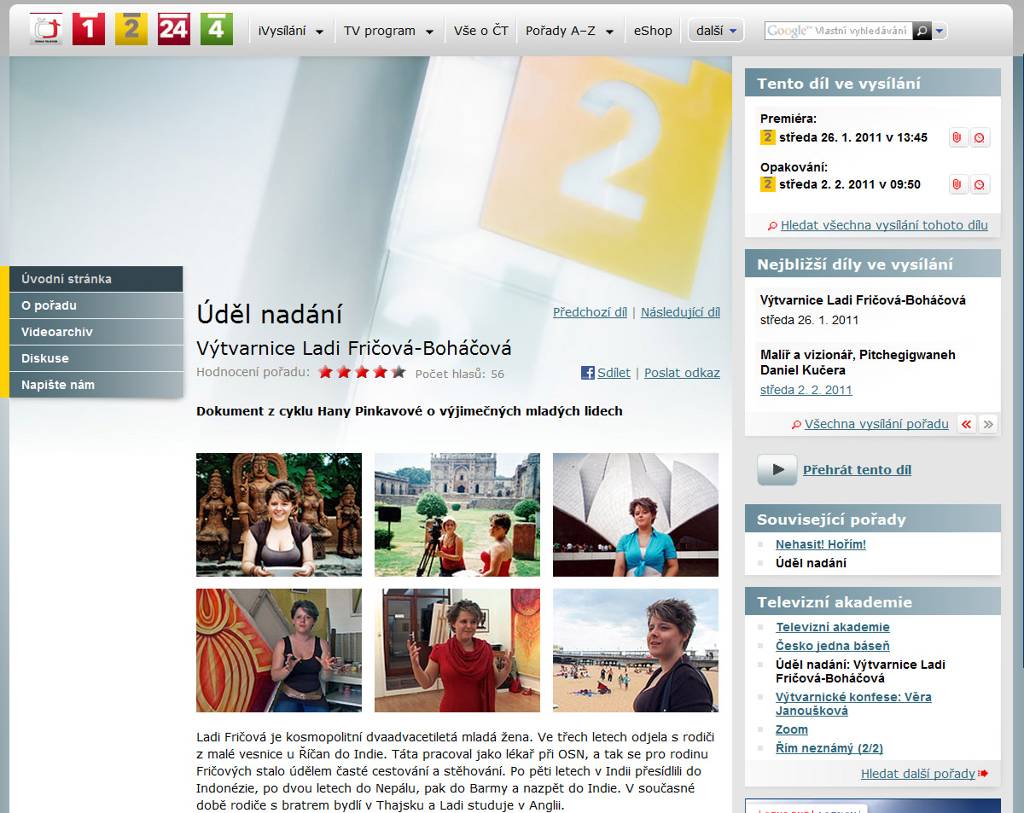Go to next episodes with double-right arrow

coord(989,424)
